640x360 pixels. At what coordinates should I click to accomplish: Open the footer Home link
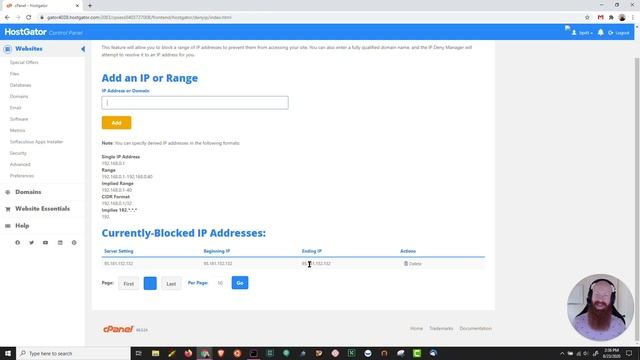click(x=416, y=328)
